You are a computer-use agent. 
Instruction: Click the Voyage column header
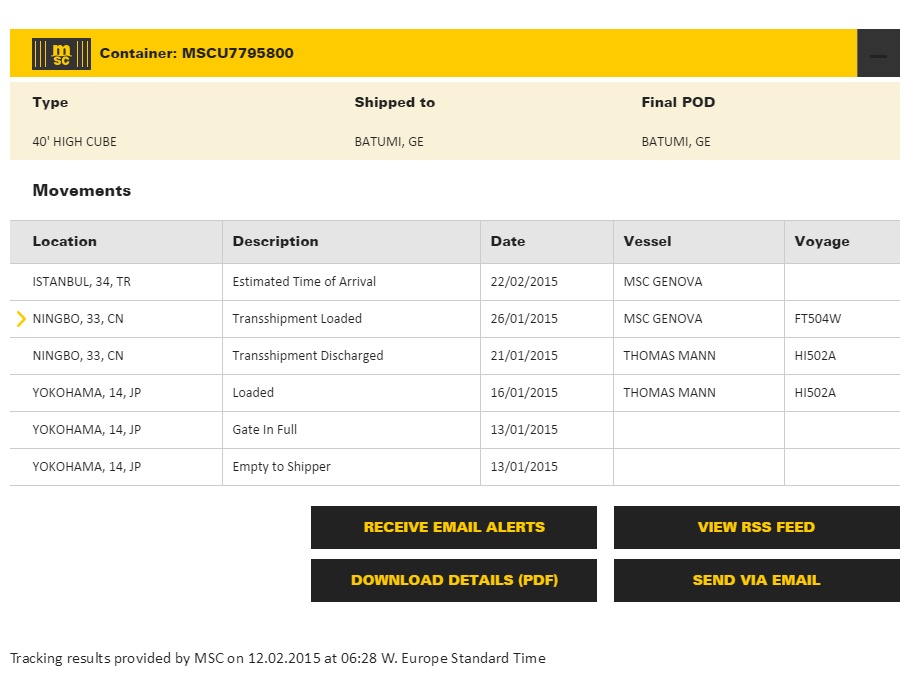point(822,242)
